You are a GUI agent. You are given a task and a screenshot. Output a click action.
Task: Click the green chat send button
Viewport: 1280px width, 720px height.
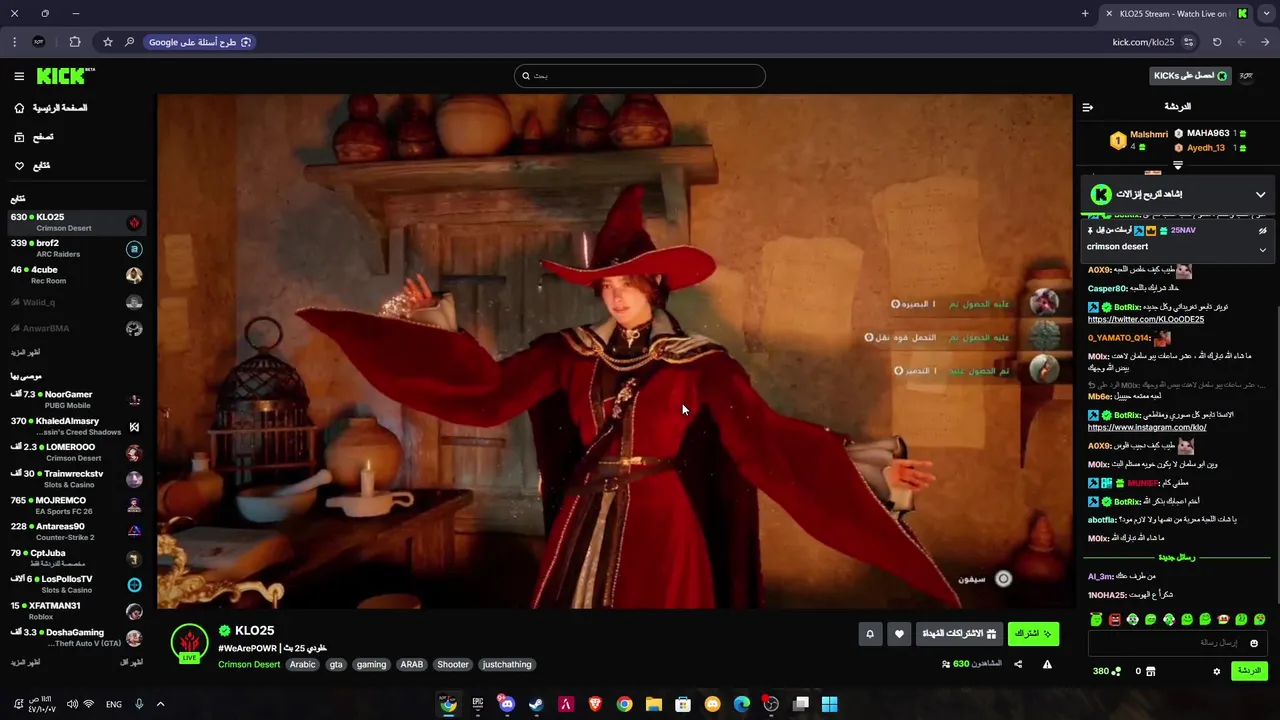(1250, 671)
